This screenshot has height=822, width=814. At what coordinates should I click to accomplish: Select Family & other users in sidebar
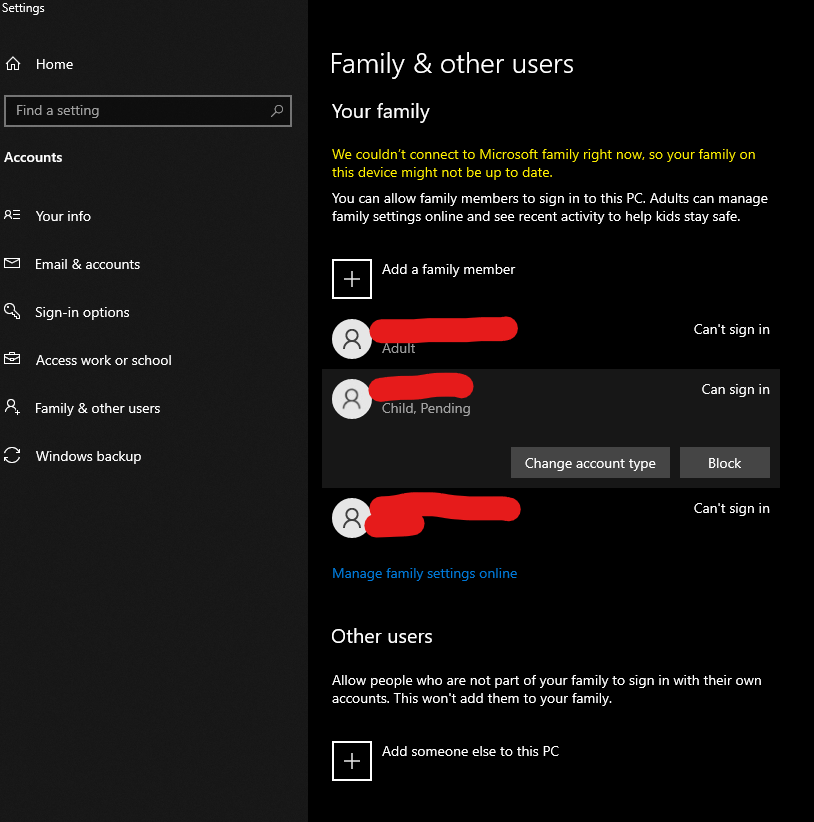coord(97,408)
